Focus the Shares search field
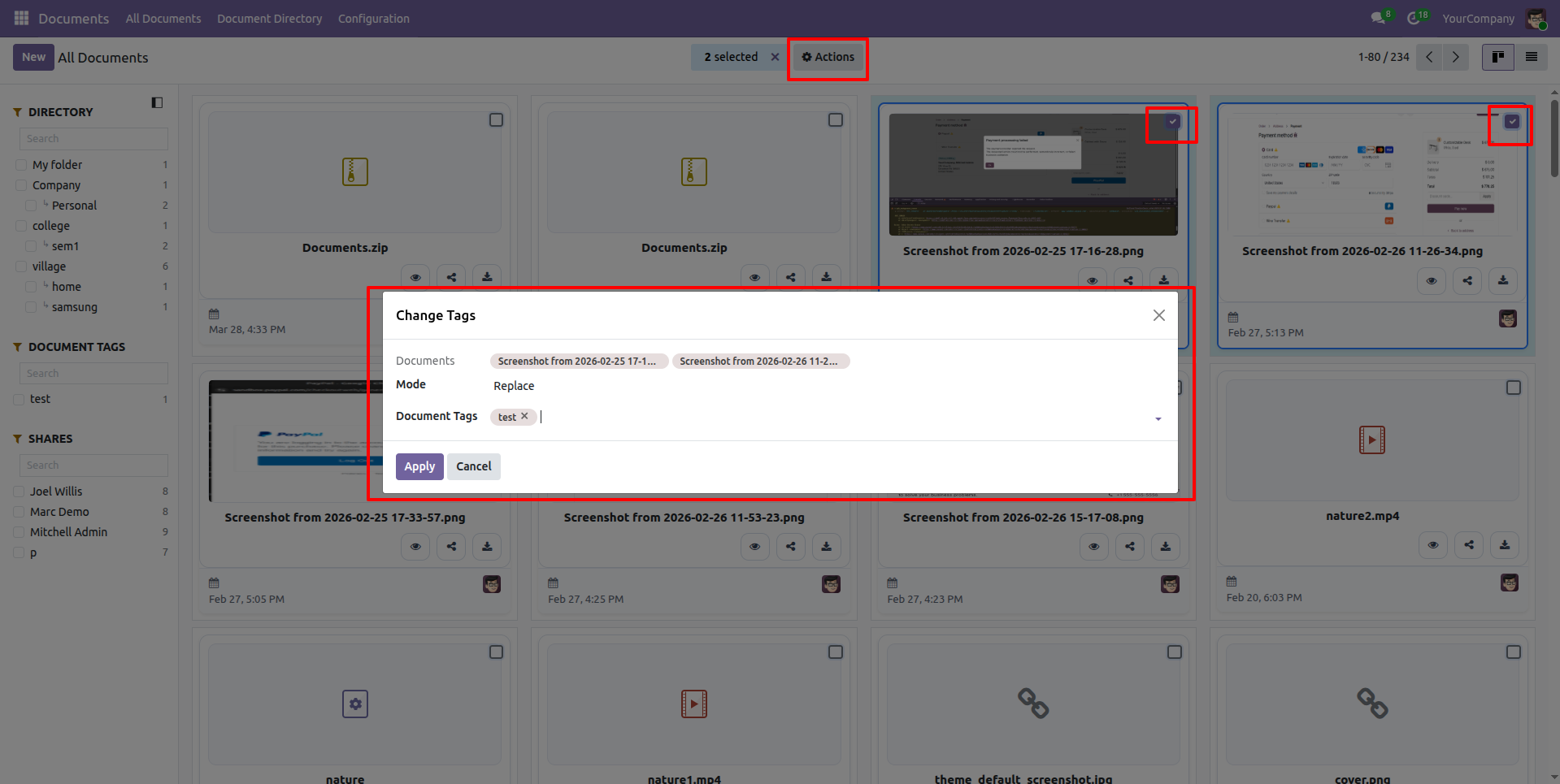 93,466
